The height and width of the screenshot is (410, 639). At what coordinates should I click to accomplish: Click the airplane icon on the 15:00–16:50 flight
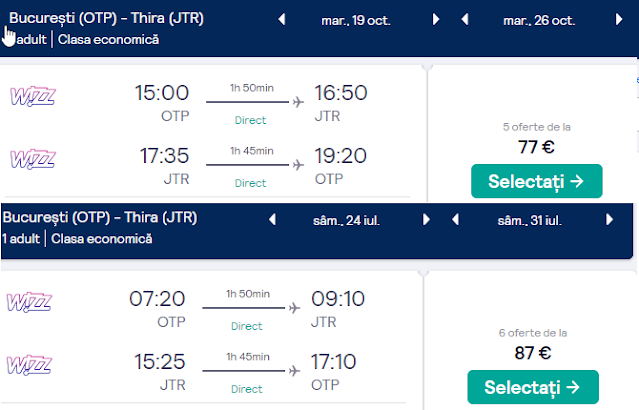pyautogui.click(x=297, y=102)
